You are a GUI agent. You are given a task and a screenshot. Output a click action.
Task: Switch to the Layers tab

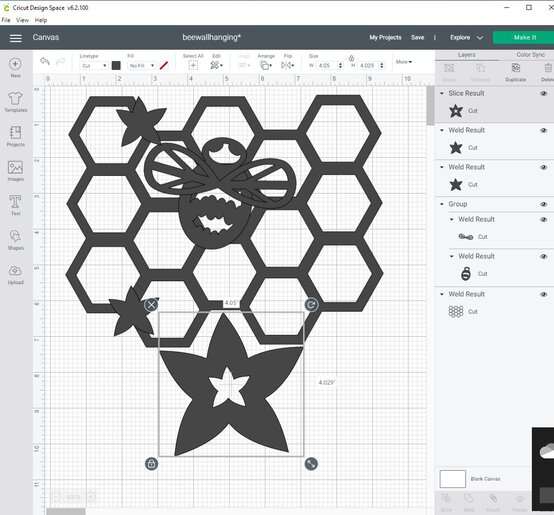pos(467,55)
